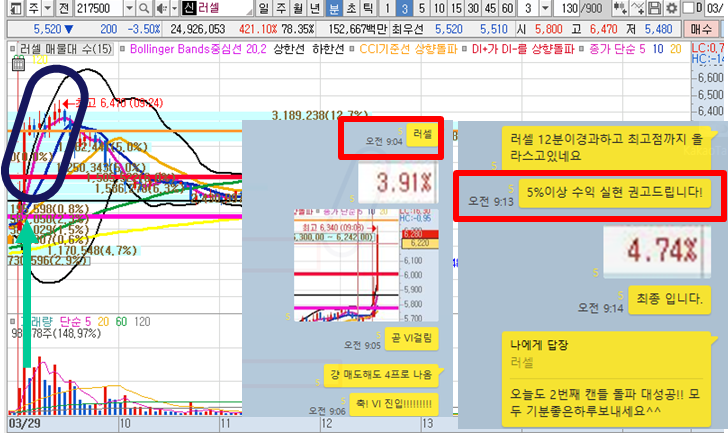This screenshot has width=728, height=433.
Task: Click the current price 5,520
Action: (x=48, y=29)
